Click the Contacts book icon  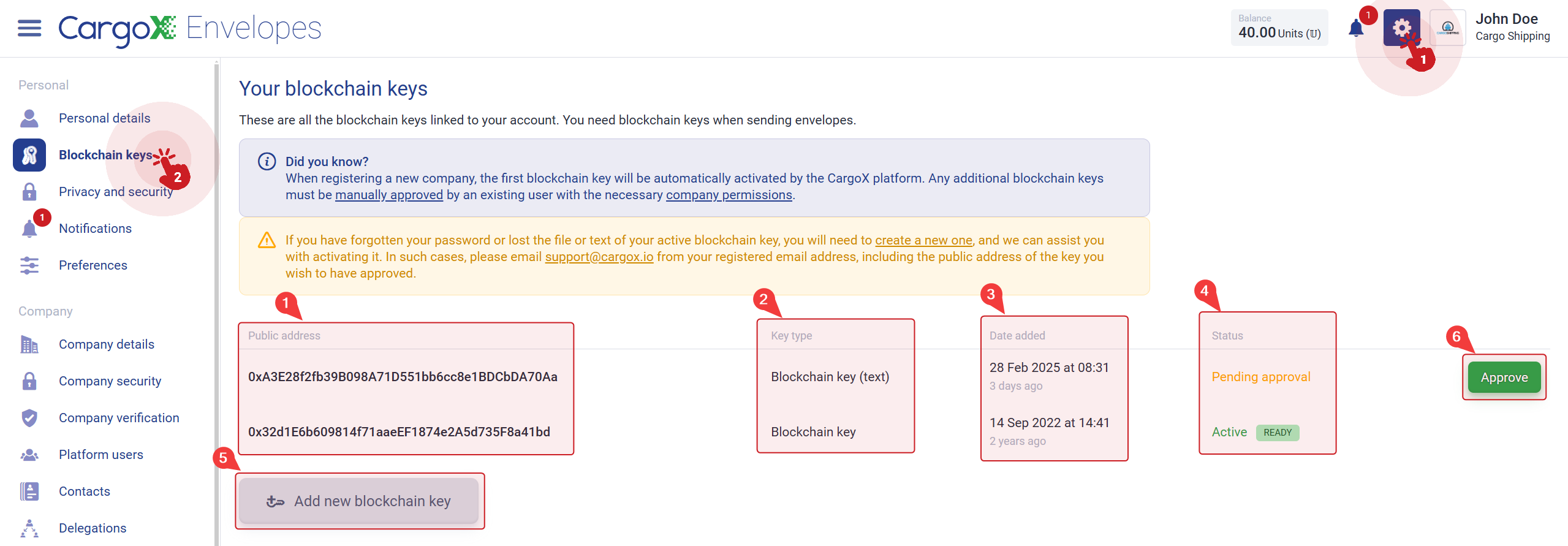[29, 491]
